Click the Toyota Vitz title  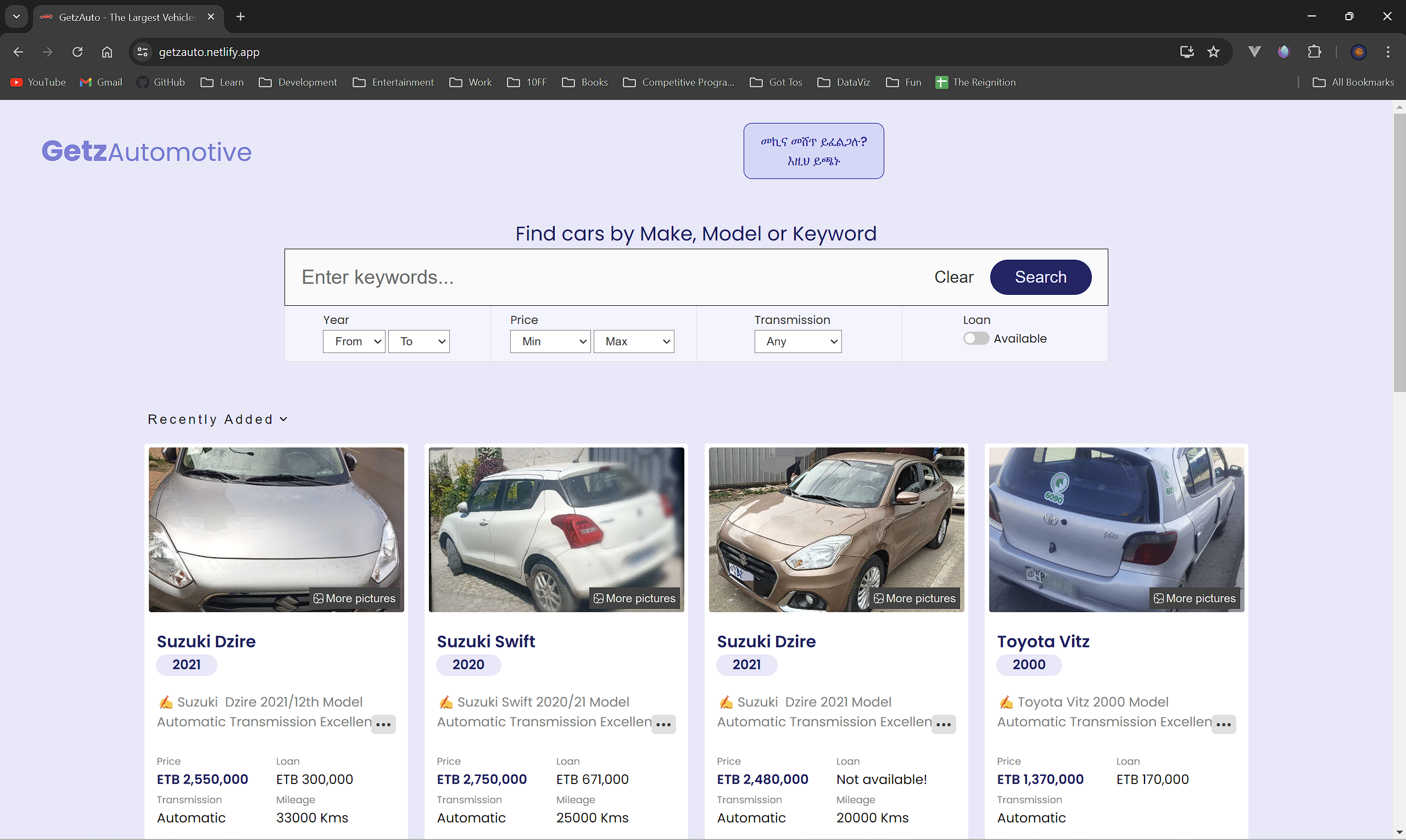1043,642
